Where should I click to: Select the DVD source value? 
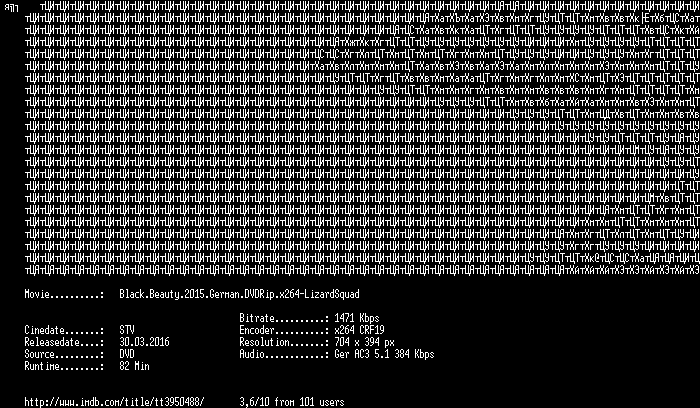(x=127, y=354)
